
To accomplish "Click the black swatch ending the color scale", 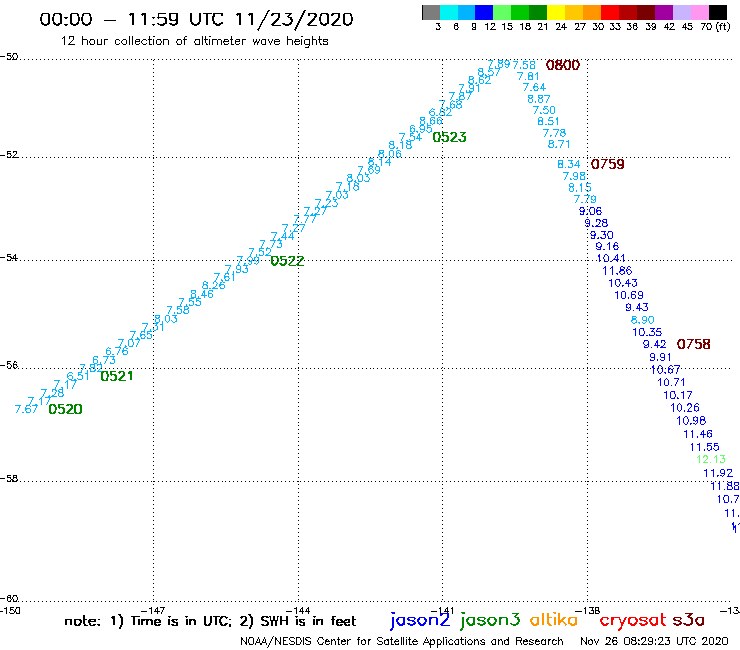I will point(717,12).
